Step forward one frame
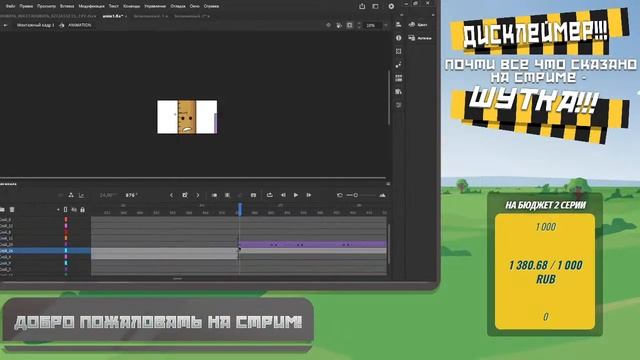 pyautogui.click(x=309, y=196)
